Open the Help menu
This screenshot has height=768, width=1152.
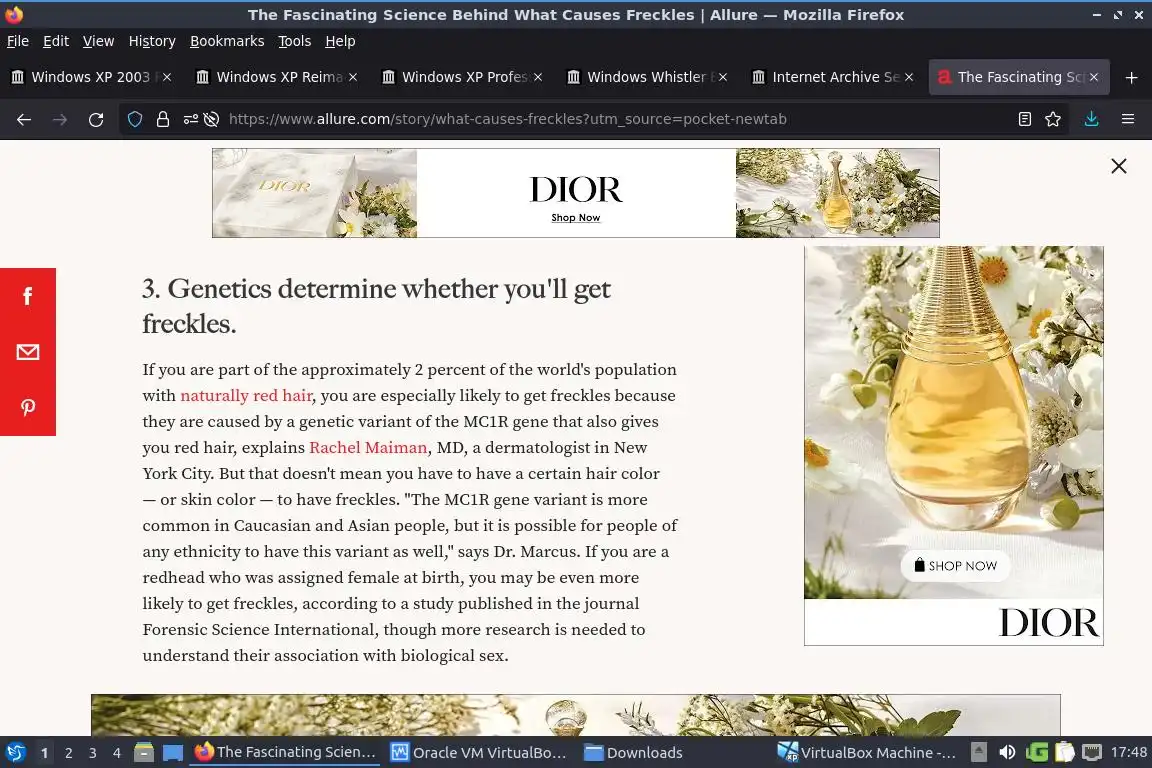click(340, 41)
